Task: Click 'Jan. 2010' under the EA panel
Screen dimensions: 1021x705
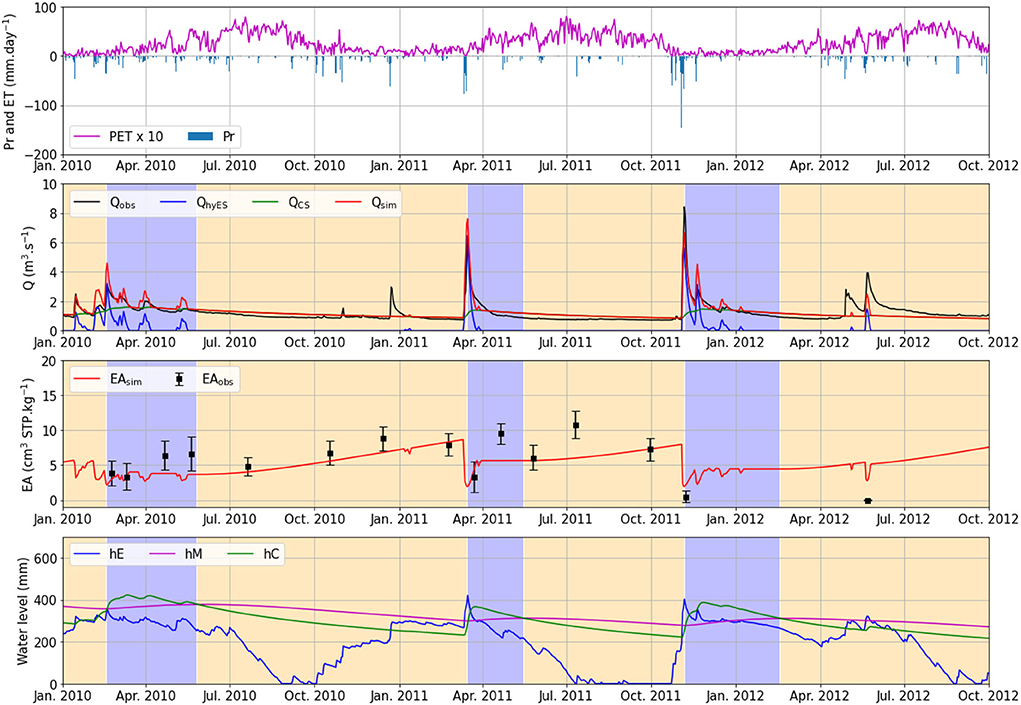Action: (63, 519)
